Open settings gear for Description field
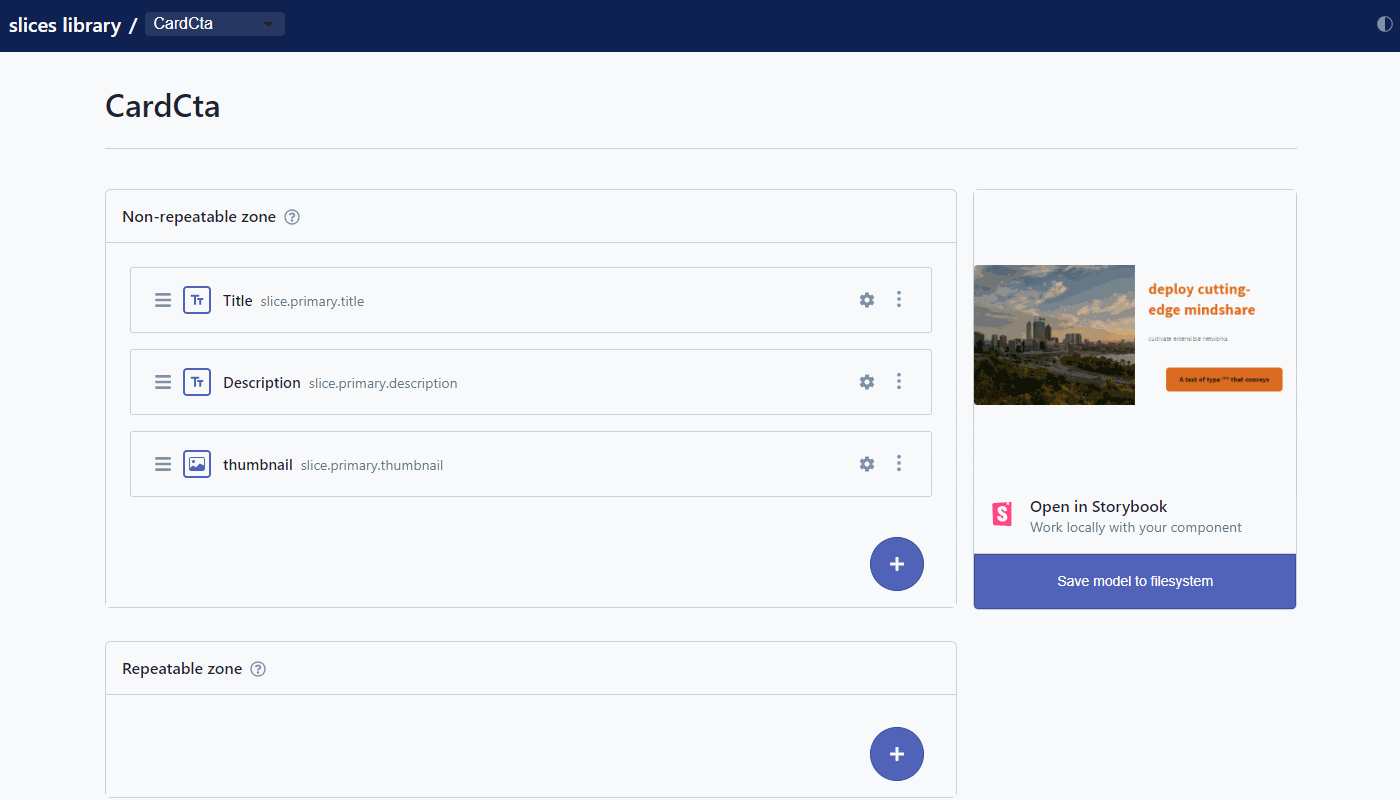The image size is (1400, 800). click(x=867, y=382)
